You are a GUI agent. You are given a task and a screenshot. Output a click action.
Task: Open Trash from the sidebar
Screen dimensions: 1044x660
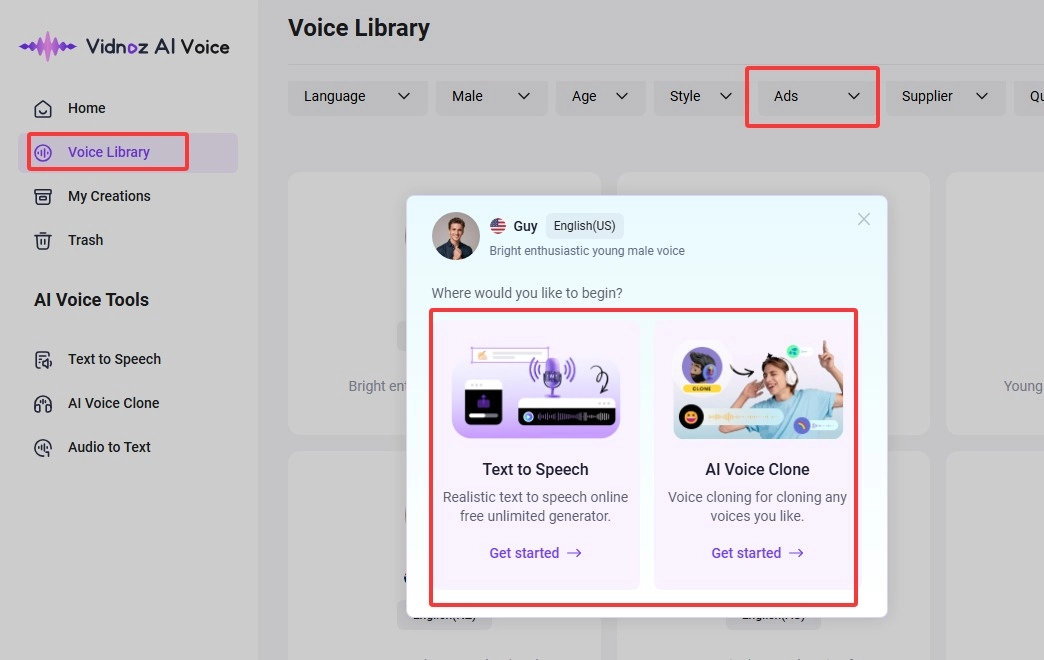click(42, 240)
